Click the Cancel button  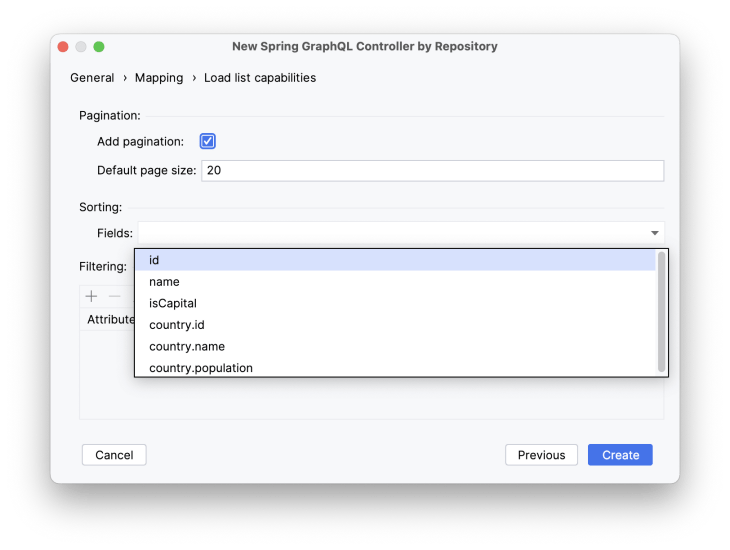click(114, 455)
